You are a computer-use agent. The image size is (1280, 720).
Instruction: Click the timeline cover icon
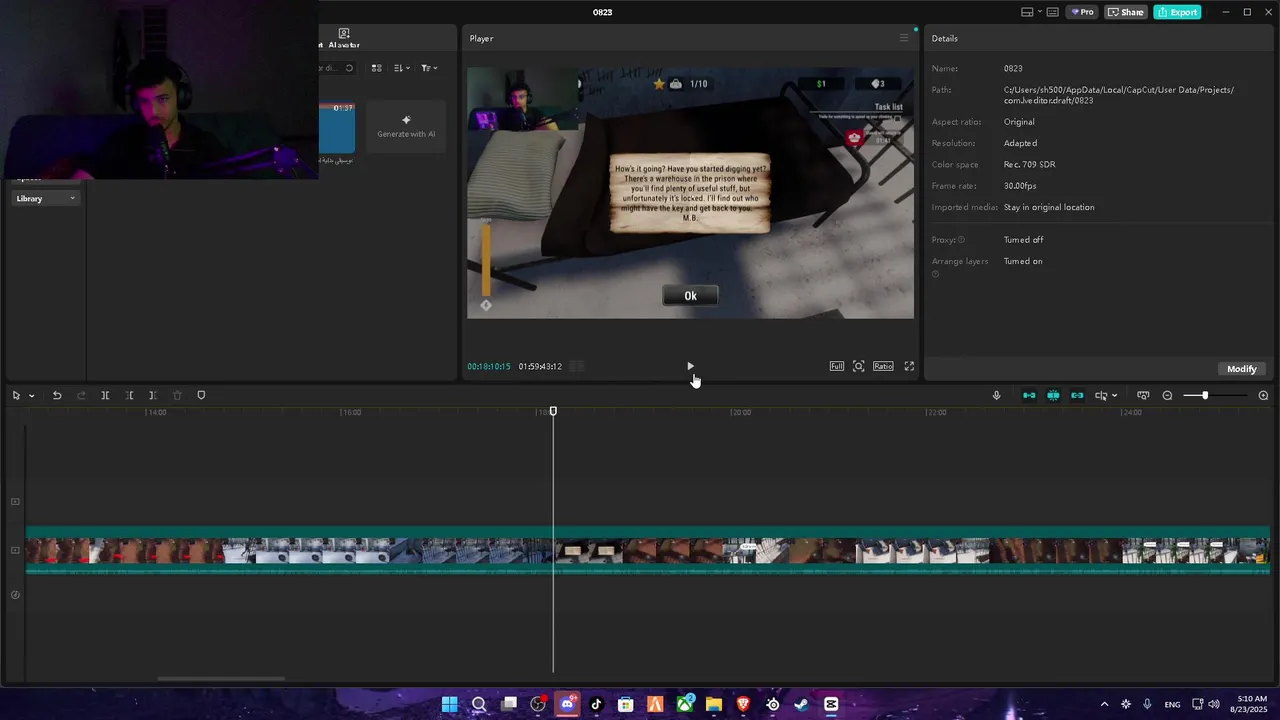click(x=15, y=595)
